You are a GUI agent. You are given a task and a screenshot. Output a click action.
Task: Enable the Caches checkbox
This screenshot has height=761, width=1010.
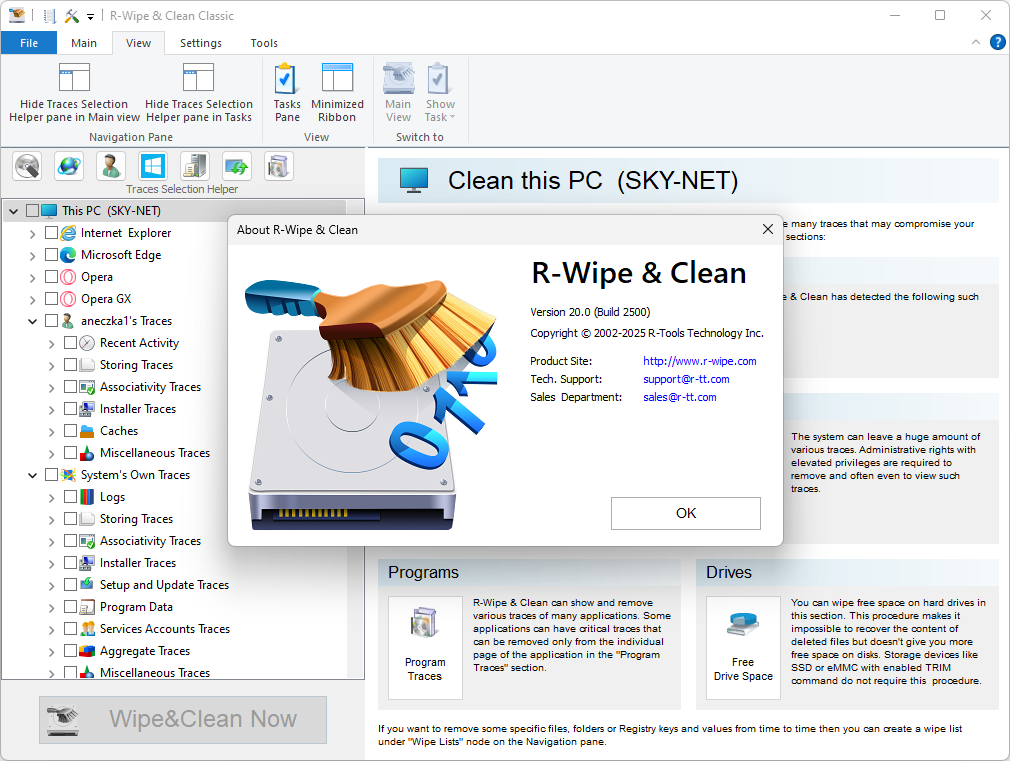coord(71,430)
